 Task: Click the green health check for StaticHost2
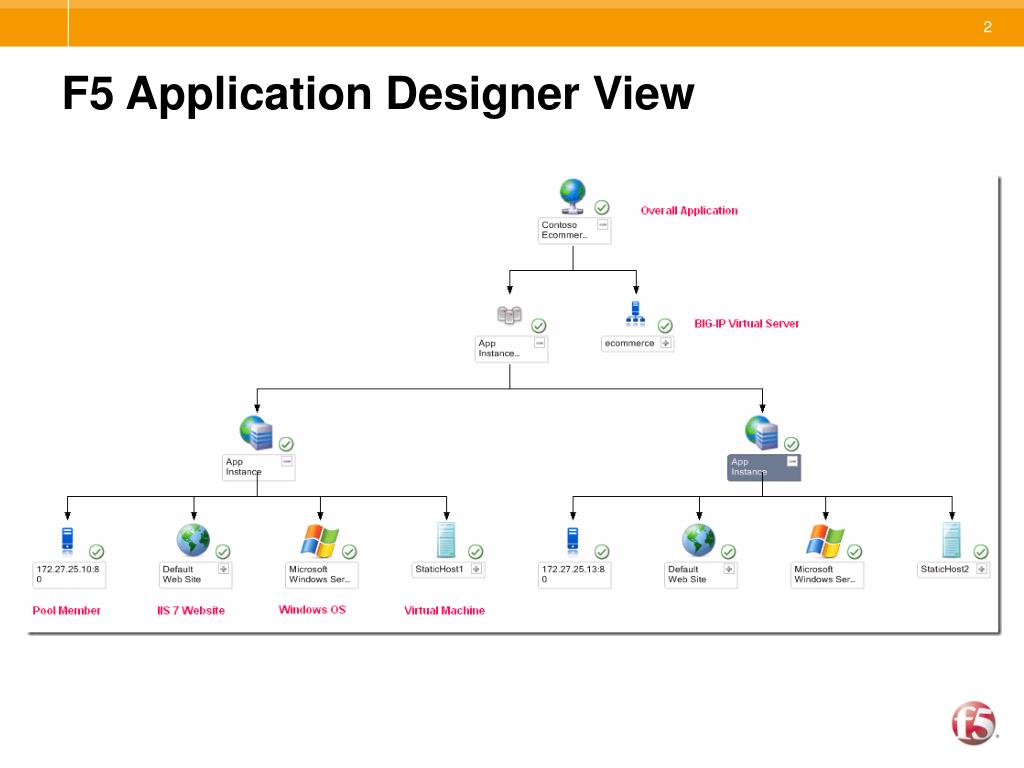(981, 552)
